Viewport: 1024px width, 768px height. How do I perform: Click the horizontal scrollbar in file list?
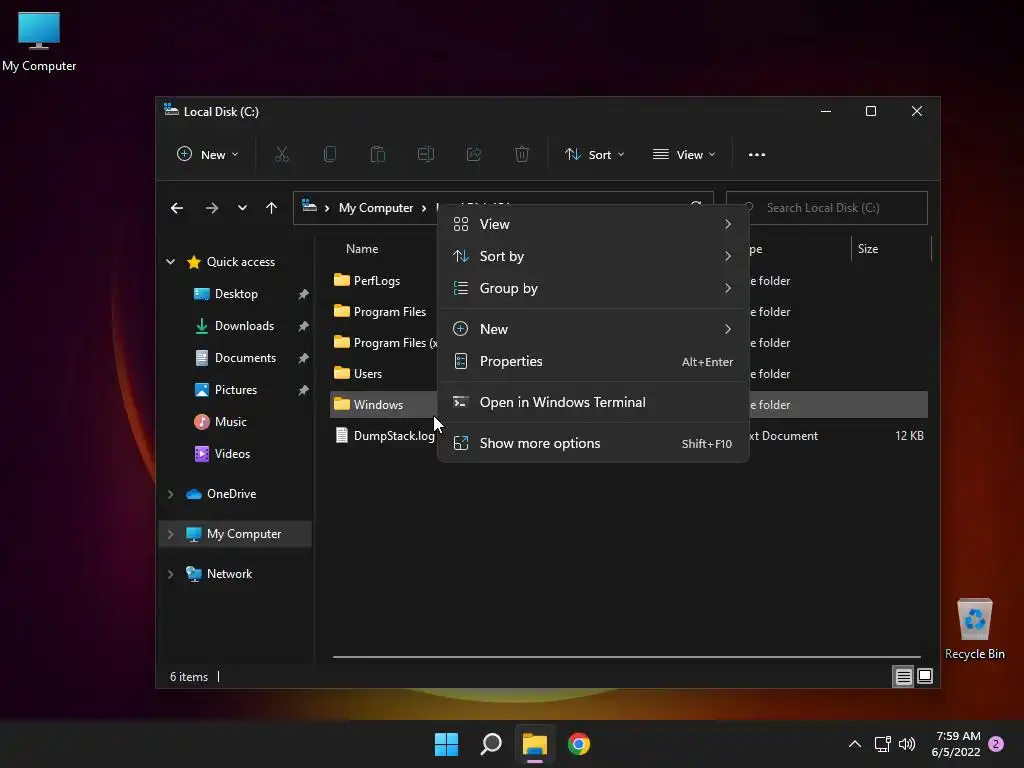click(x=627, y=656)
